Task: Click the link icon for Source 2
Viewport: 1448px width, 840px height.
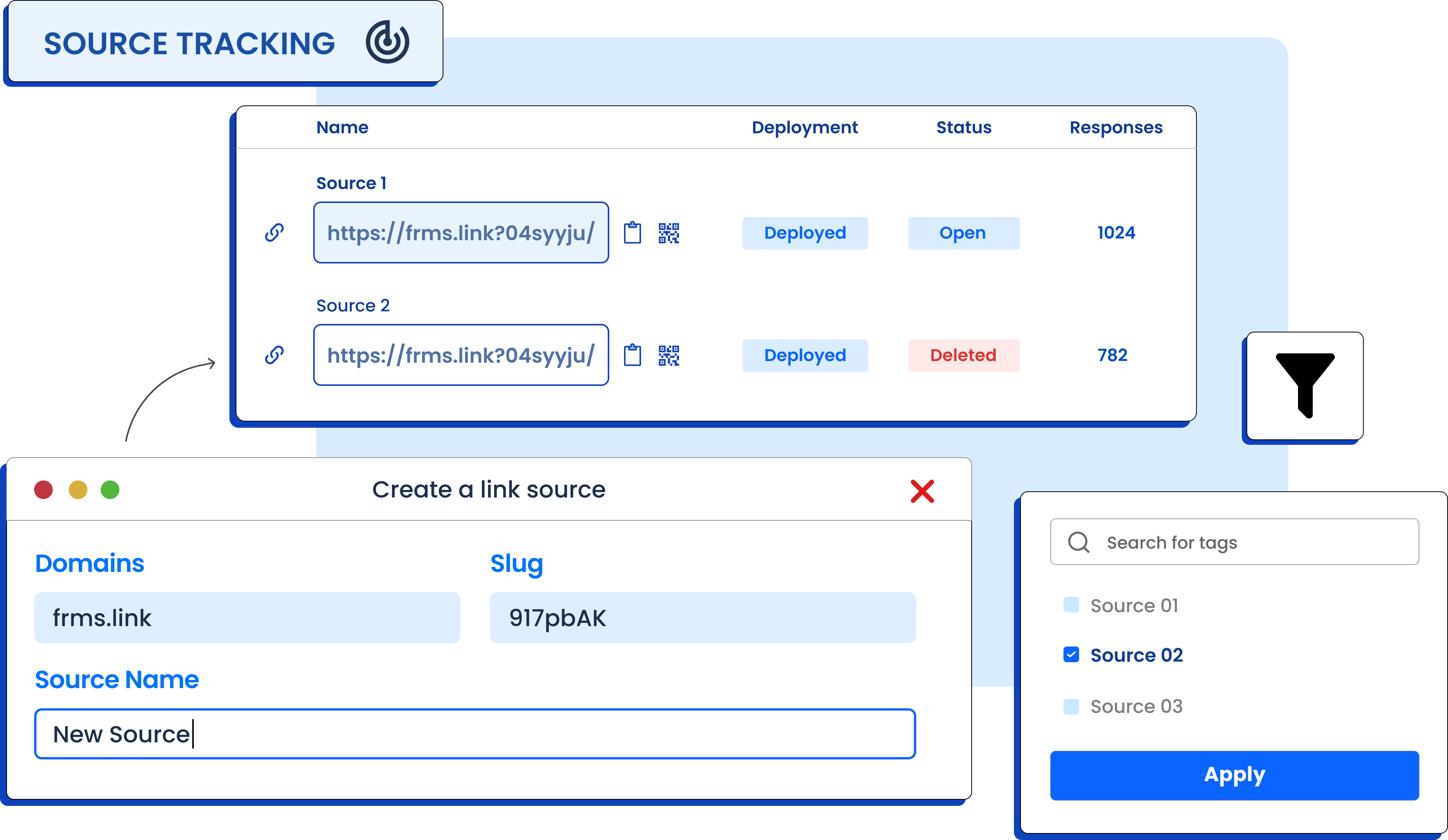Action: coord(274,355)
